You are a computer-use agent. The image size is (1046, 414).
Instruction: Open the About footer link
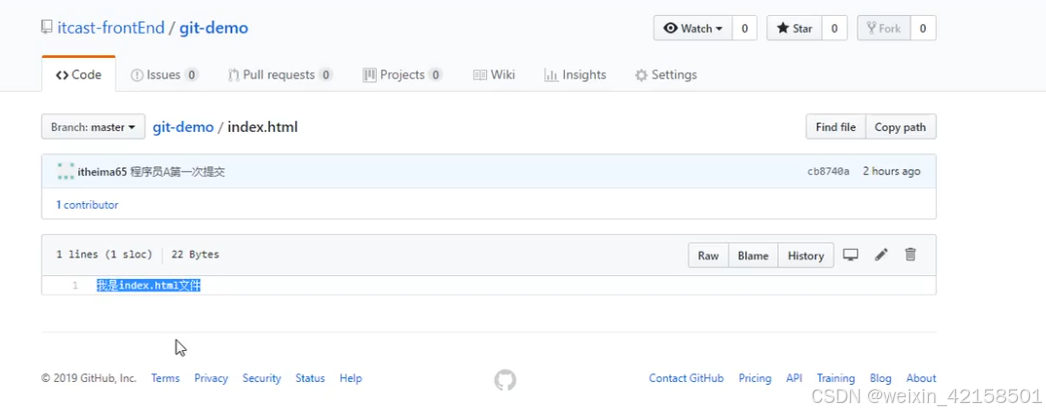tap(921, 378)
